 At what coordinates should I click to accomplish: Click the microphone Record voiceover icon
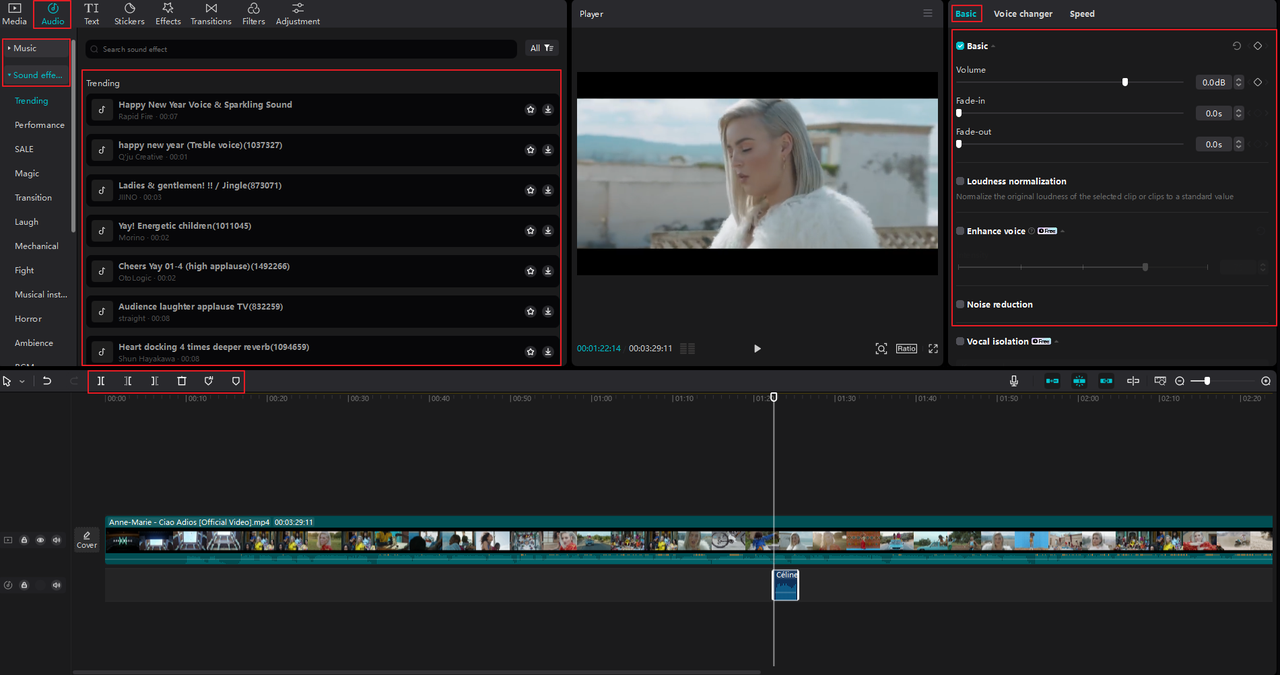[1014, 381]
